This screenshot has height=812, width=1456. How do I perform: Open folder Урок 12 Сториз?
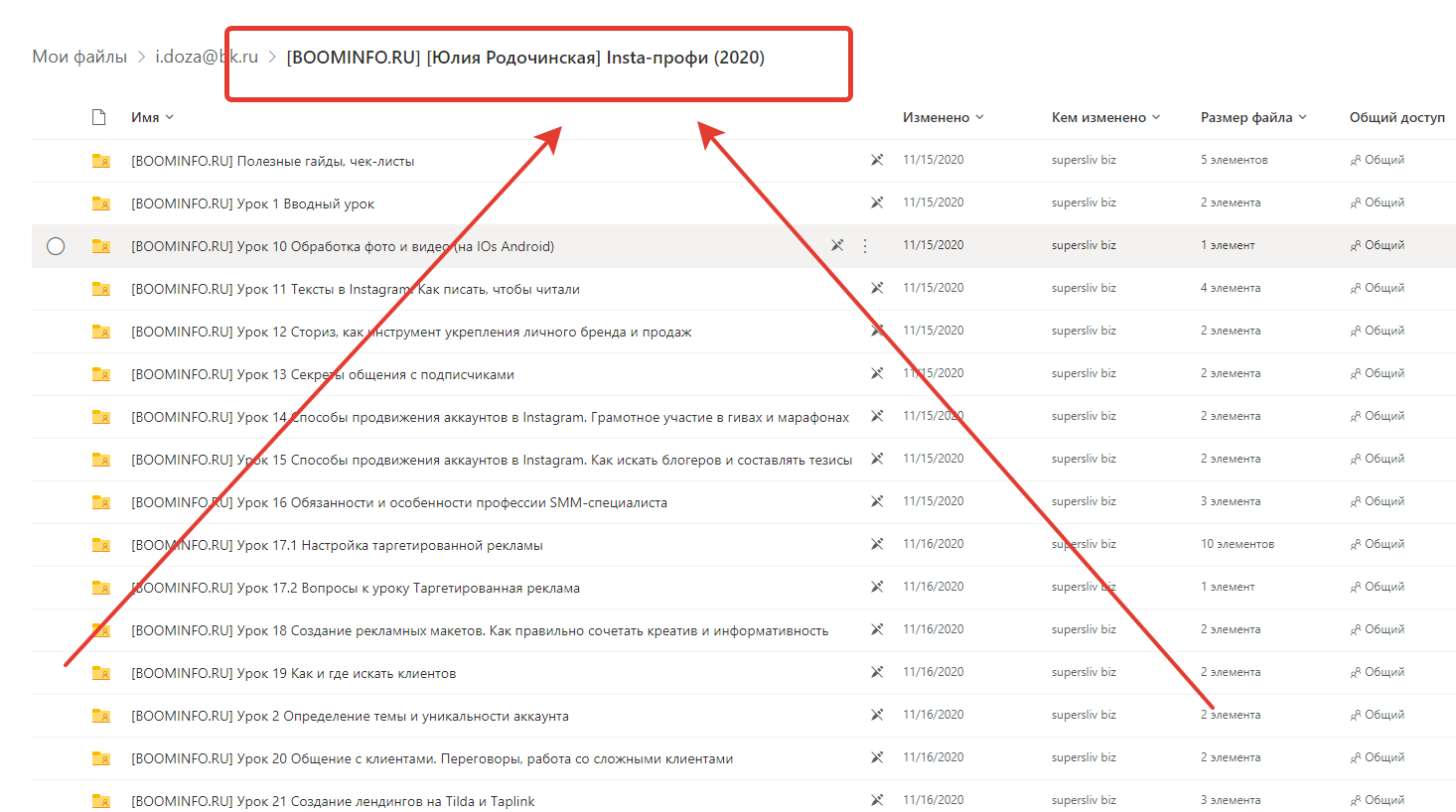411,332
